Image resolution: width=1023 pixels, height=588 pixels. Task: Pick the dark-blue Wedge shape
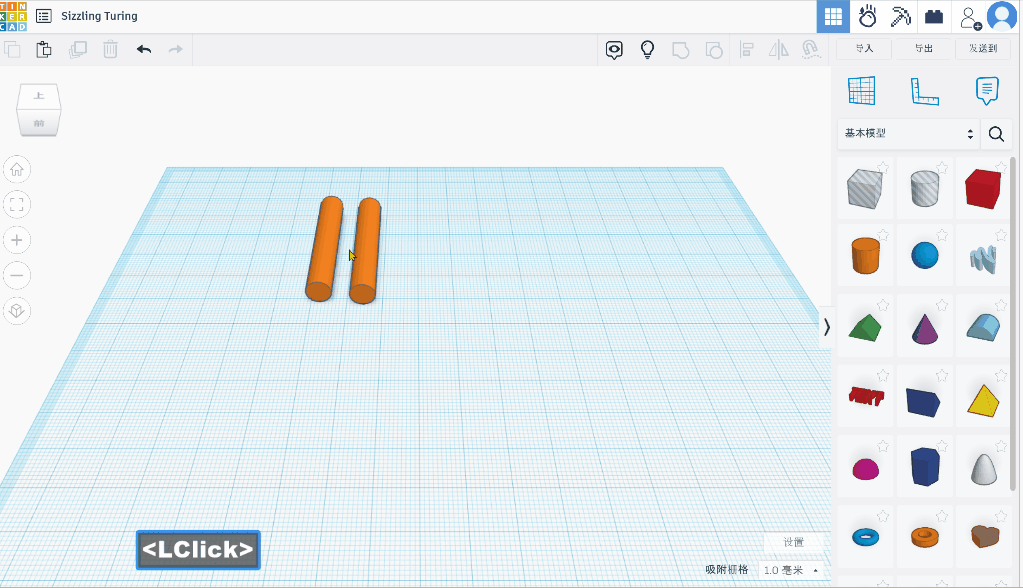coord(923,401)
